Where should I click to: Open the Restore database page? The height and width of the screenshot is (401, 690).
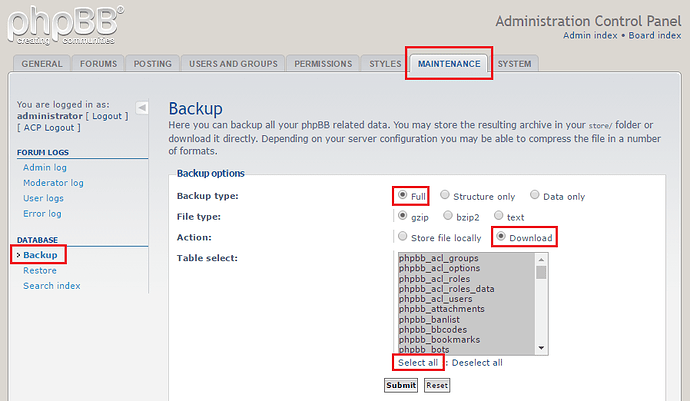(40, 271)
